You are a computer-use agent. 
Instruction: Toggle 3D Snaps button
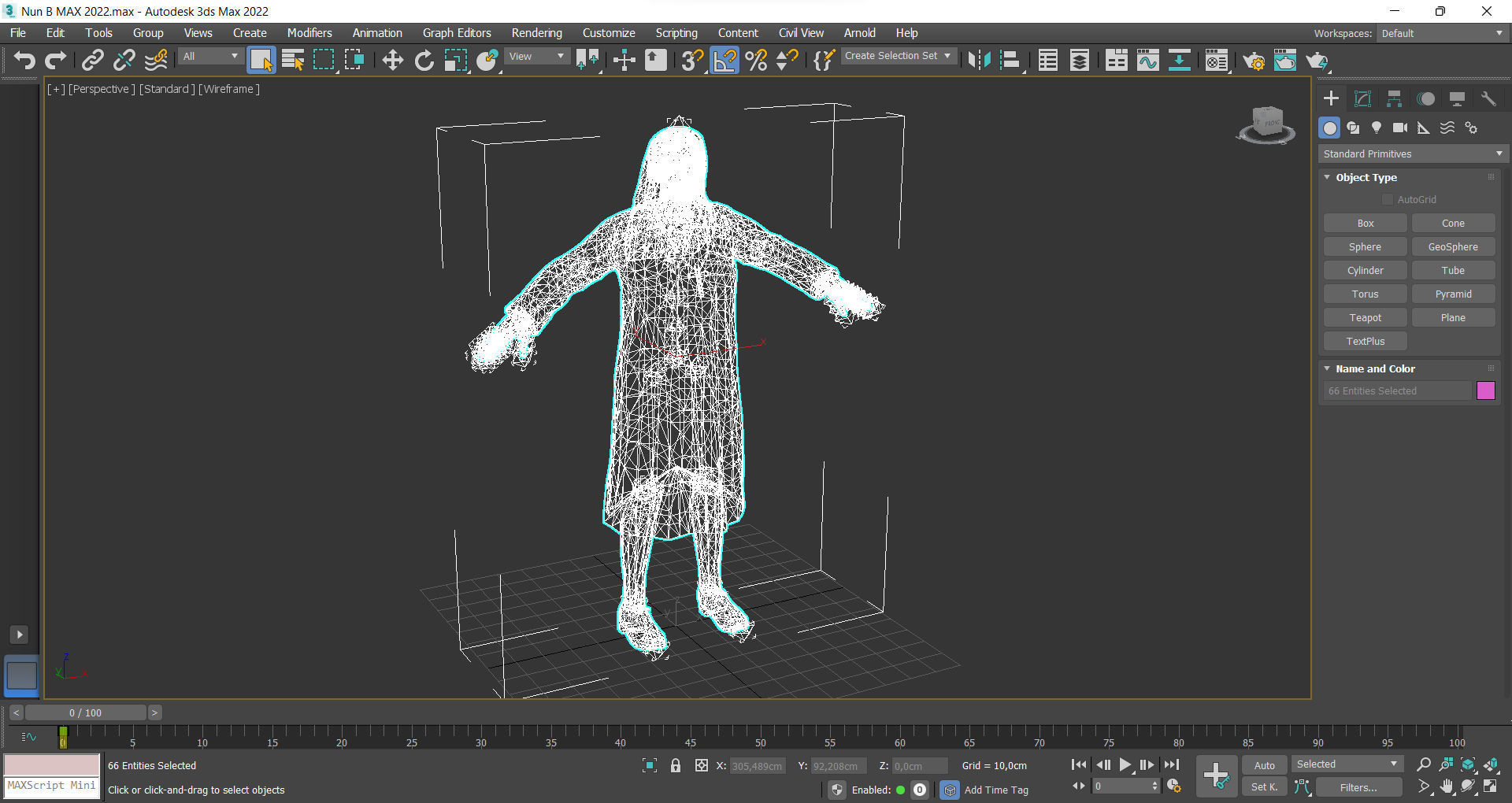[692, 61]
